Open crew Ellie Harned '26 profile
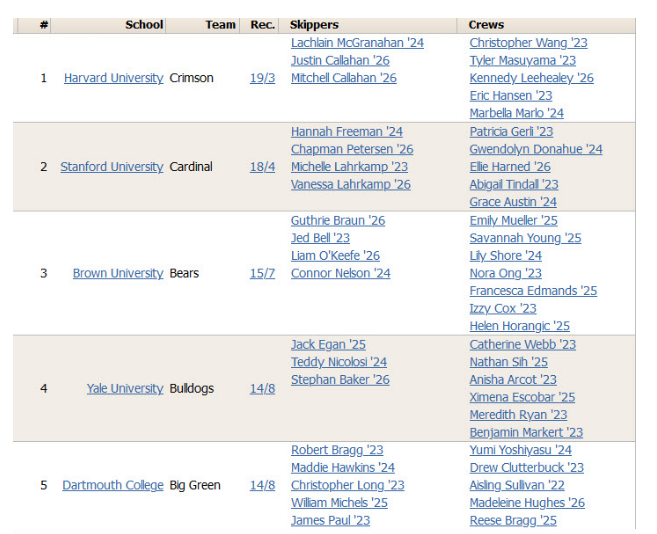 [510, 167]
